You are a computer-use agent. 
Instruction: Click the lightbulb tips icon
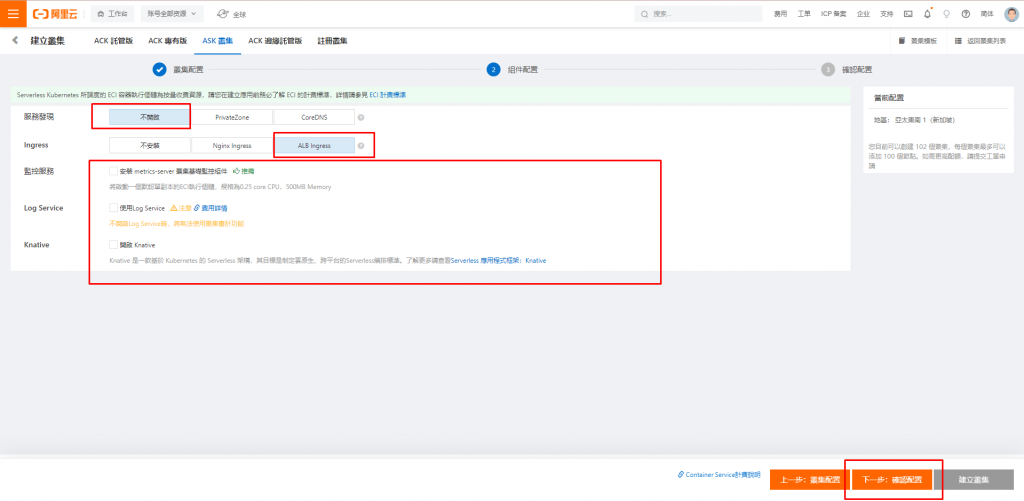point(946,14)
